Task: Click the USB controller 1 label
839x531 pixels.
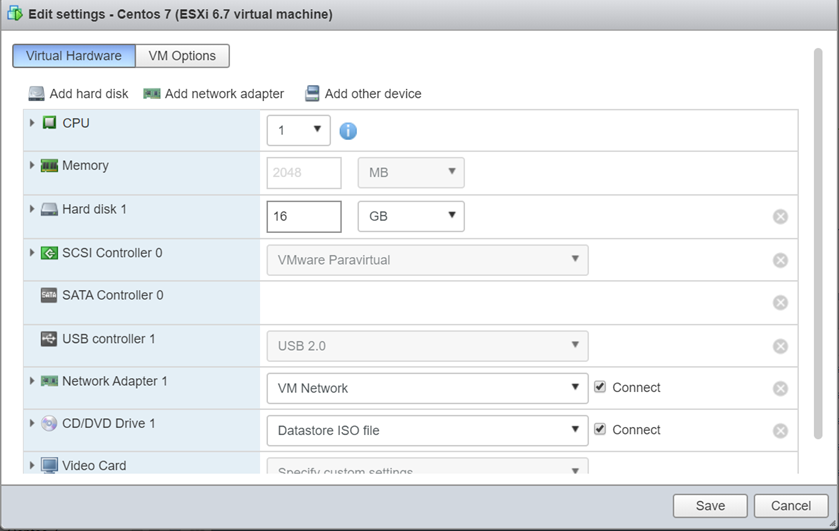Action: click(x=109, y=339)
